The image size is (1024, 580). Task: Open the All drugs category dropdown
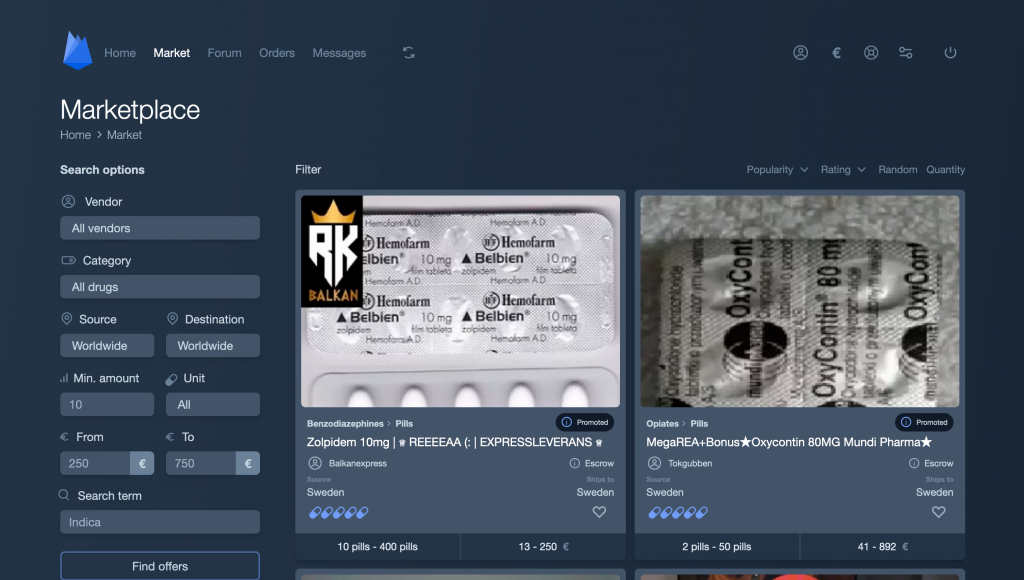pyautogui.click(x=160, y=287)
